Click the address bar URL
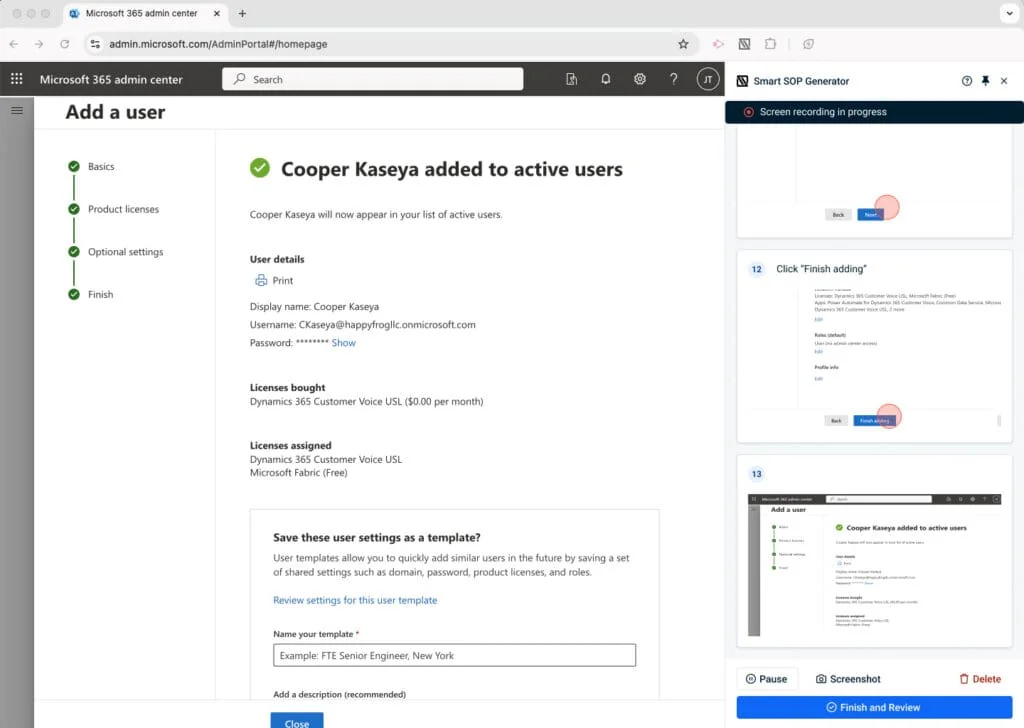Image resolution: width=1024 pixels, height=728 pixels. [218, 44]
